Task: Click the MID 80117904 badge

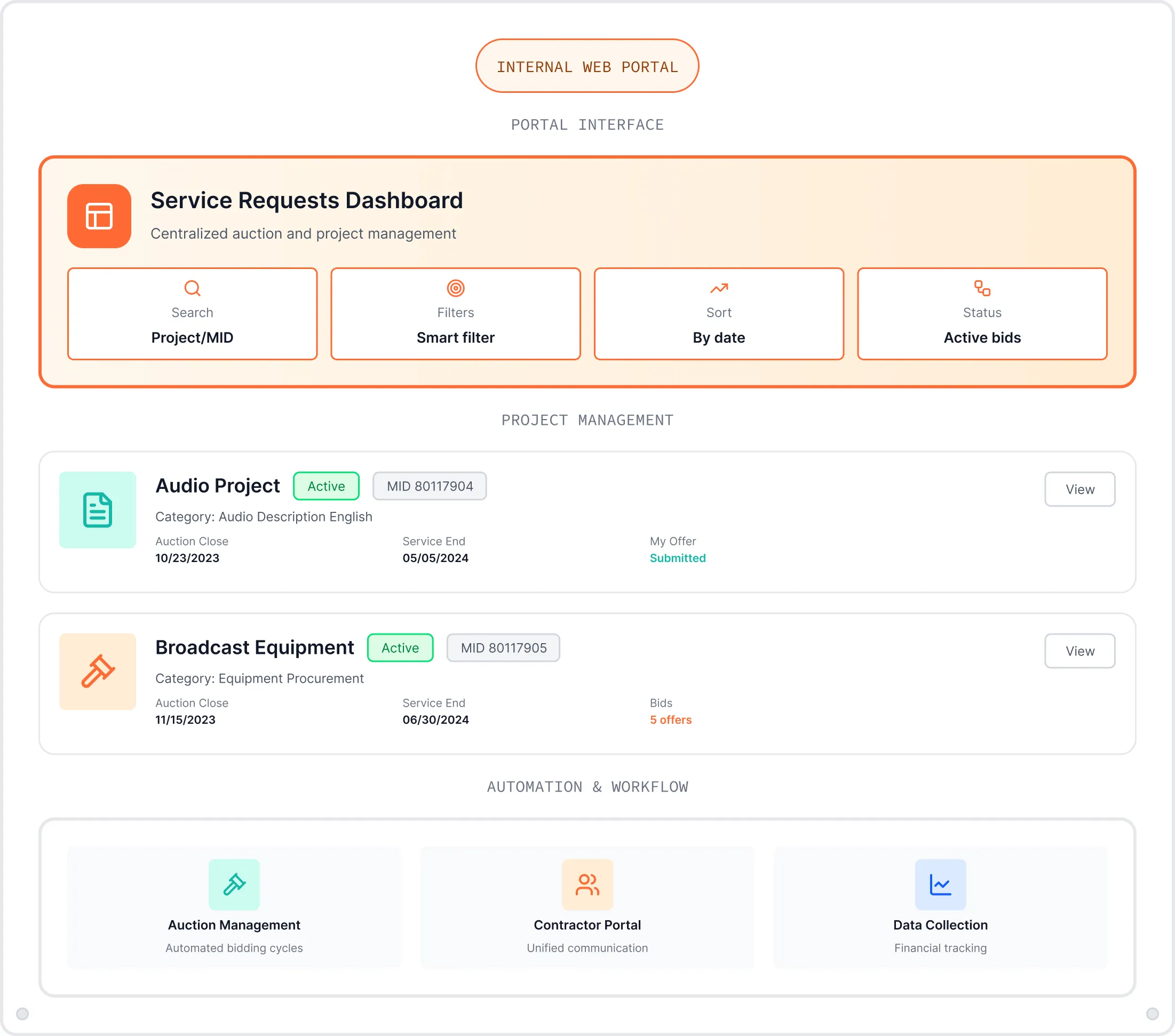Action: (x=430, y=486)
